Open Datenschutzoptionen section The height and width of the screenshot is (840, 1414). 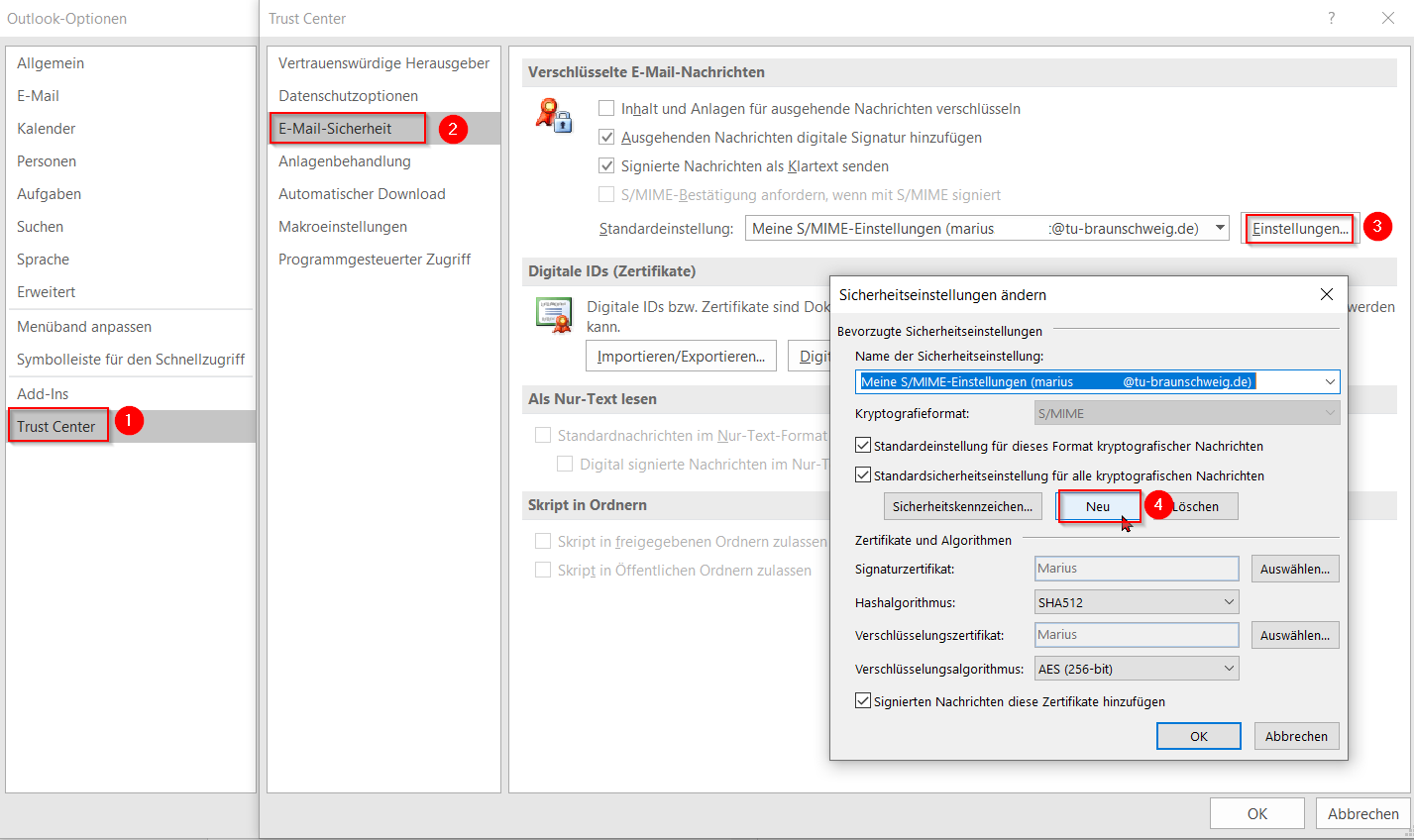point(384,96)
